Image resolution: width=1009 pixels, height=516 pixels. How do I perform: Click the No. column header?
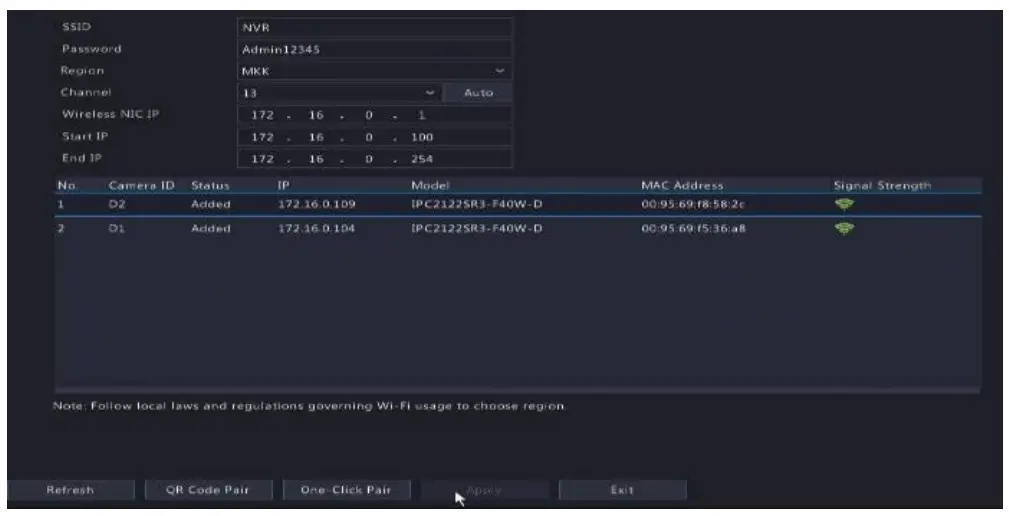67,185
